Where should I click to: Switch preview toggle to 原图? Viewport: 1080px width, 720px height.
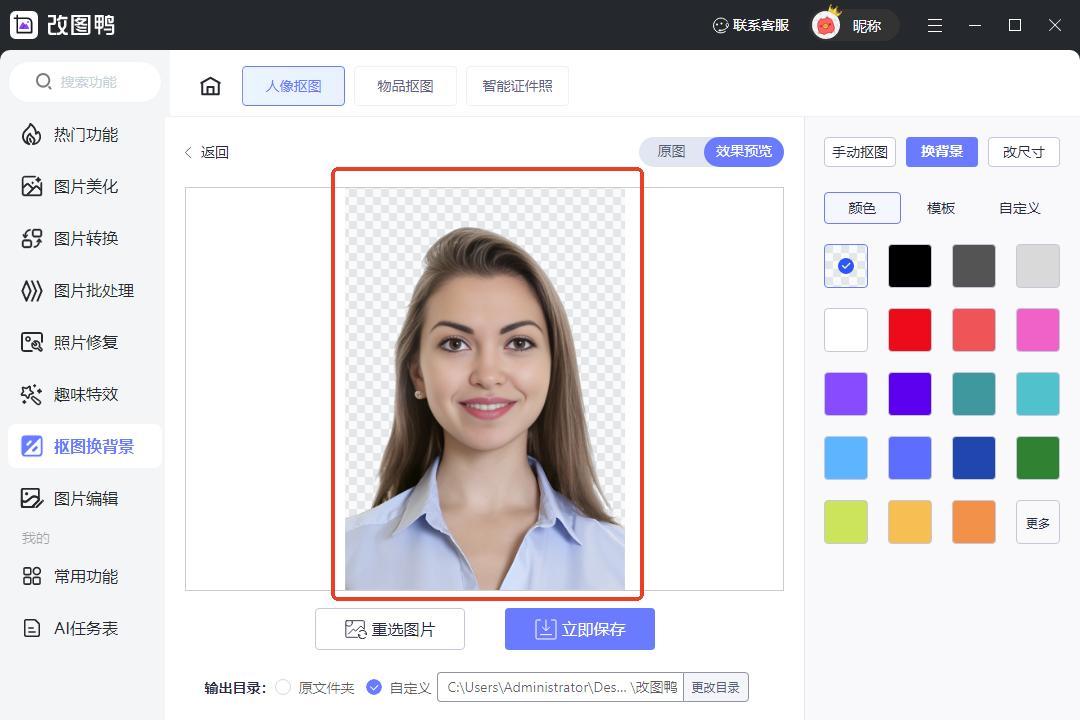(671, 152)
